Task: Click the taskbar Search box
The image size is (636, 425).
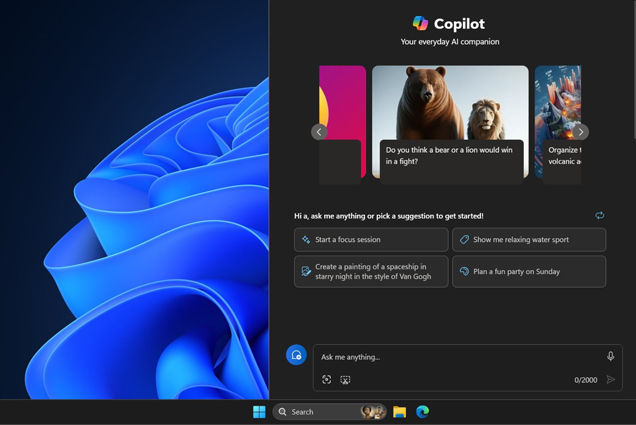Action: tap(320, 412)
